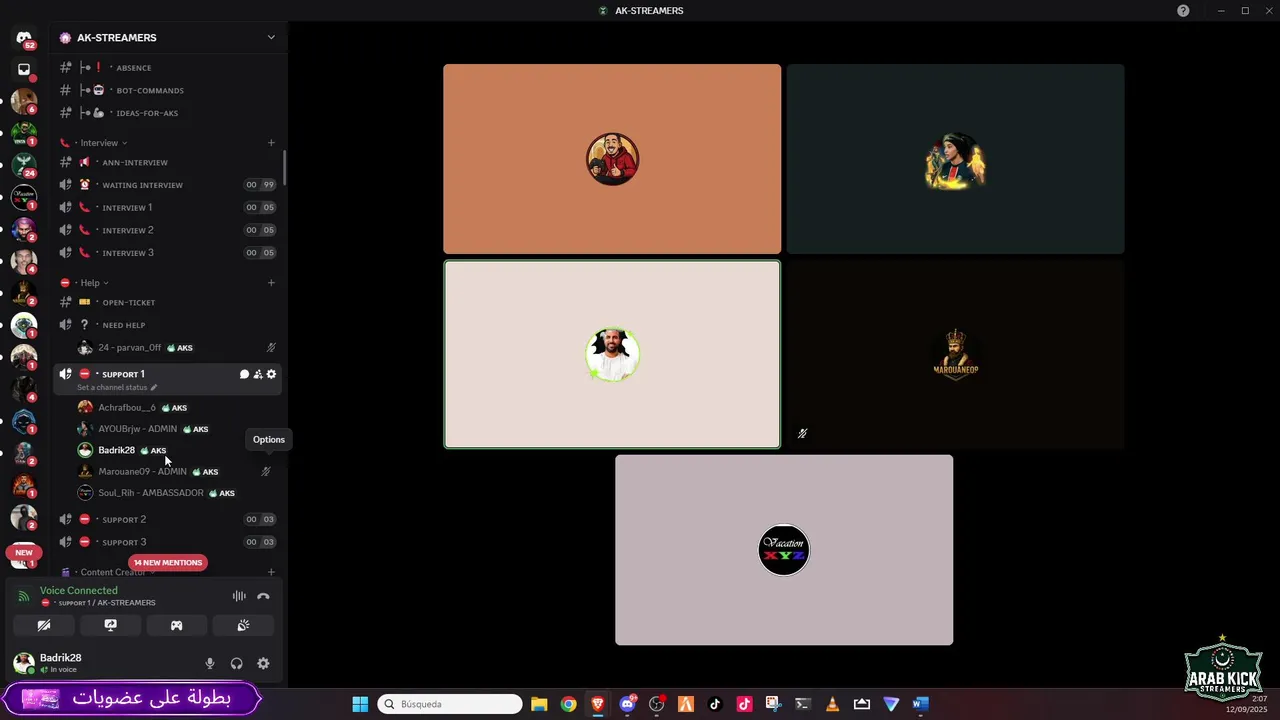The height and width of the screenshot is (720, 1280).
Task: Open Help question mark in title bar
Action: point(1184,11)
